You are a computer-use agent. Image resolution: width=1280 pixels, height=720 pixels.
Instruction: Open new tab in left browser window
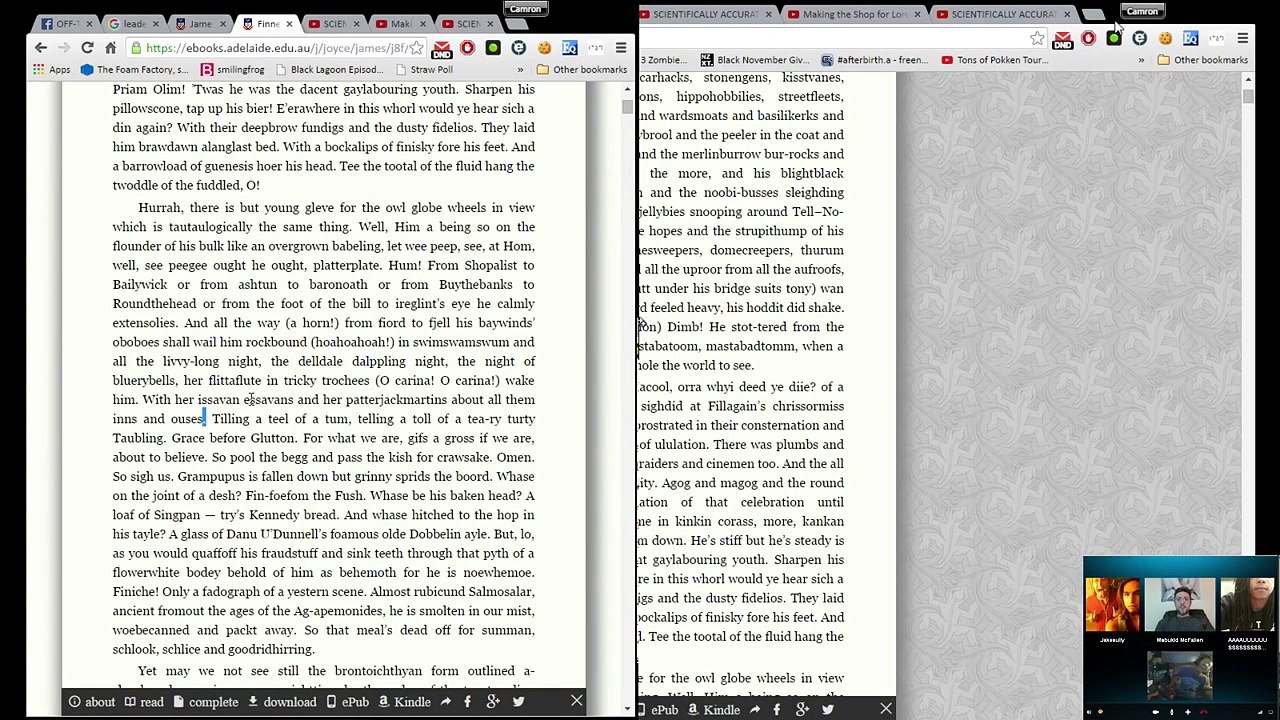[517, 24]
